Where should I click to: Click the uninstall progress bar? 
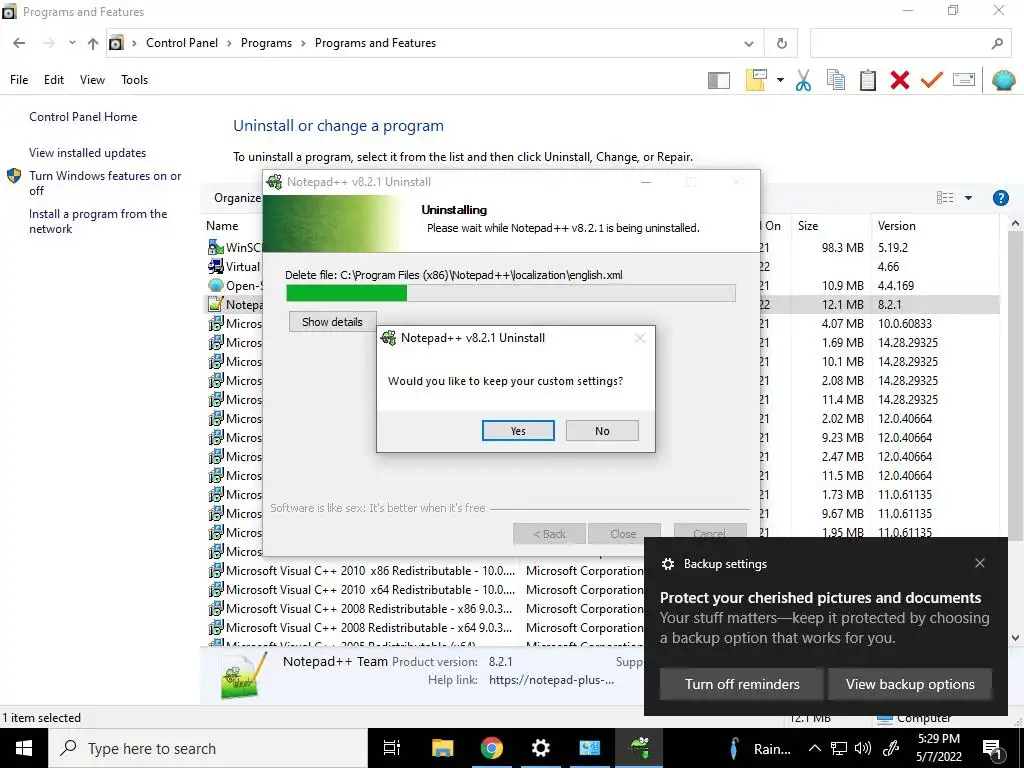(511, 293)
